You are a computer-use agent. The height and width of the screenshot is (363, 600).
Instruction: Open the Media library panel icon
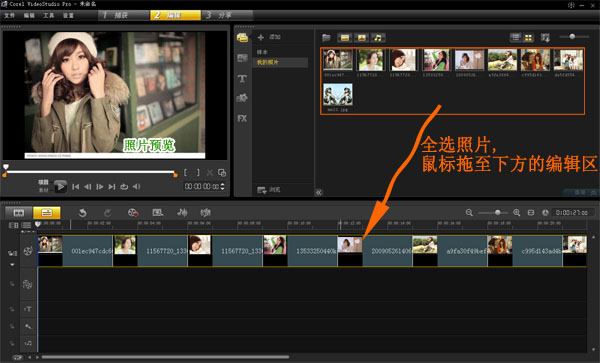pos(242,37)
